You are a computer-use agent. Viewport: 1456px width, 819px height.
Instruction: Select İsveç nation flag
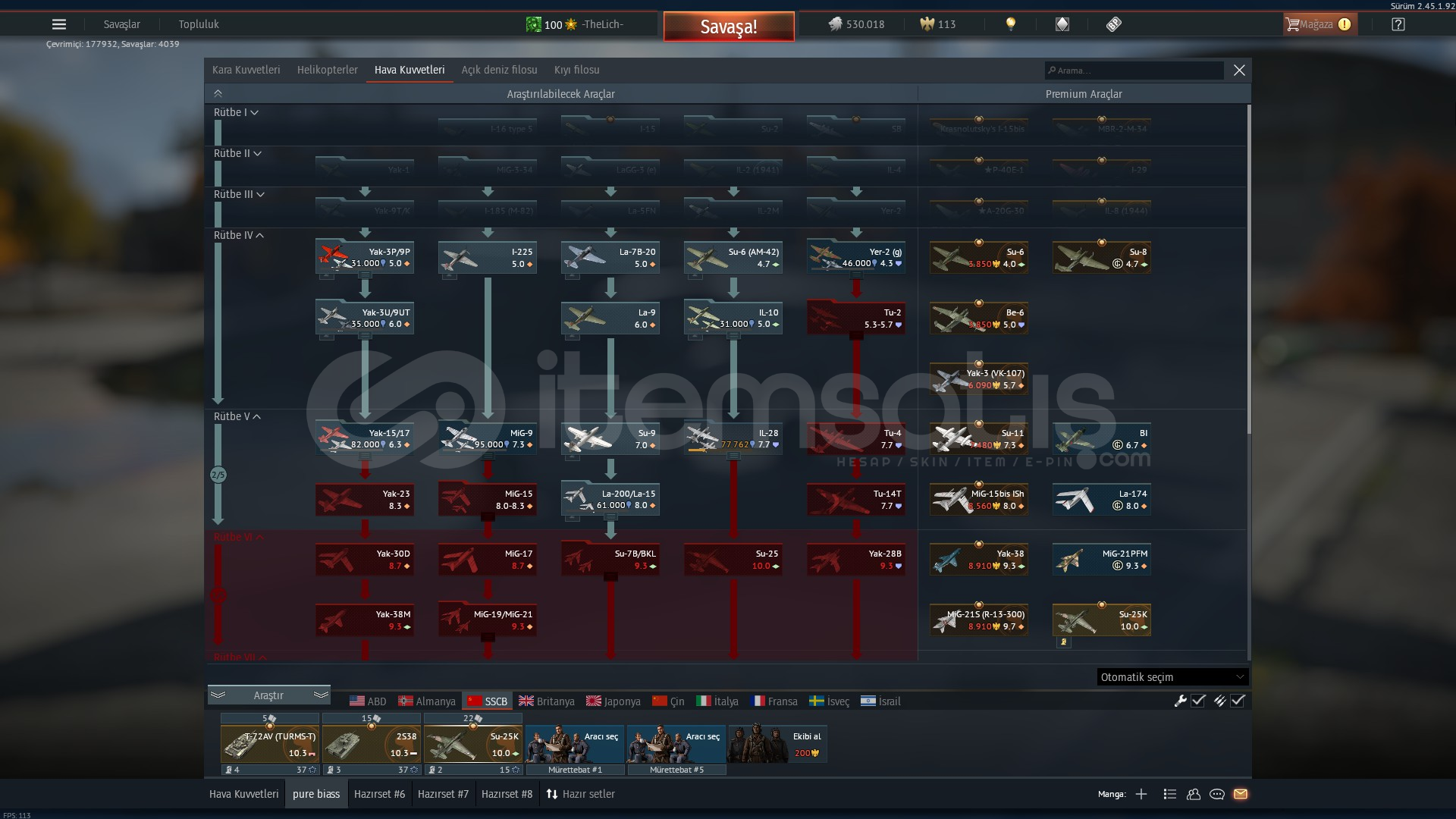pyautogui.click(x=830, y=701)
